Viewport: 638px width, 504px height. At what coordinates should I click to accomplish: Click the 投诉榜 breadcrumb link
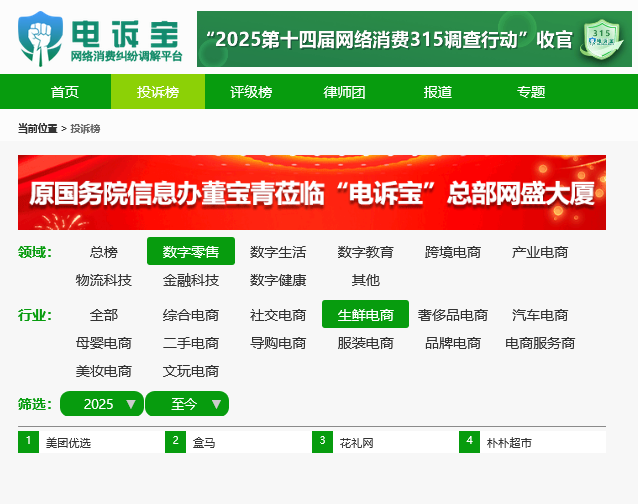click(x=85, y=129)
